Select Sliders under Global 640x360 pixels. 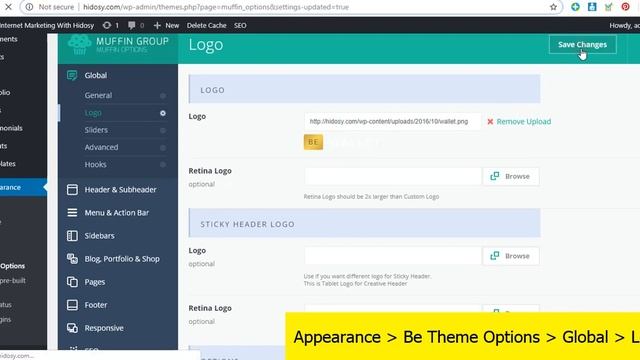(96, 130)
